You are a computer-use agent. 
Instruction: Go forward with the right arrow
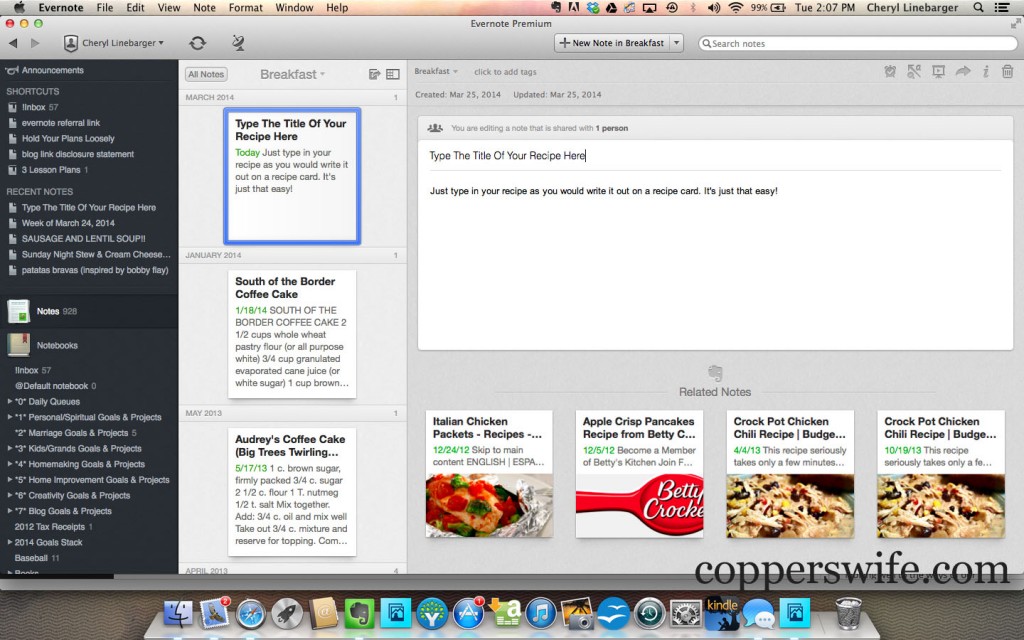(x=35, y=43)
